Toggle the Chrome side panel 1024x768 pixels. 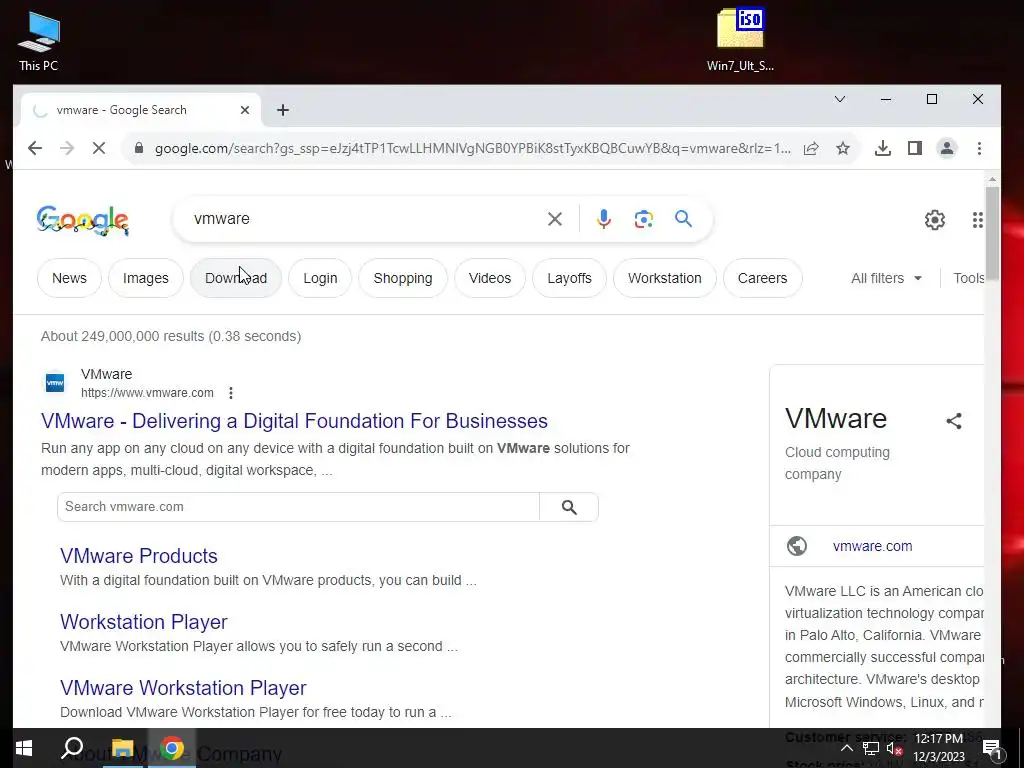pyautogui.click(x=915, y=148)
